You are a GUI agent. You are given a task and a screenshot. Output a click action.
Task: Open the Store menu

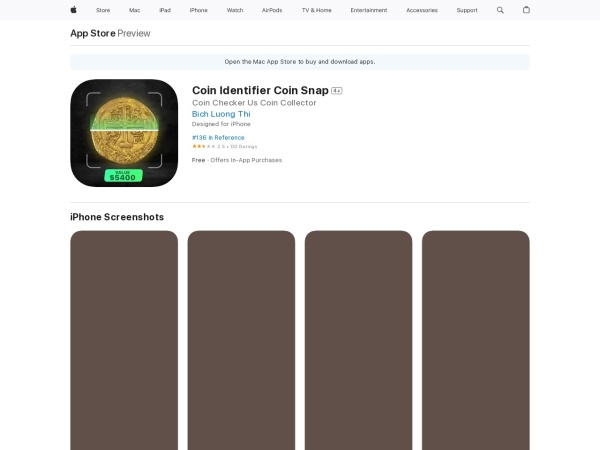103,10
